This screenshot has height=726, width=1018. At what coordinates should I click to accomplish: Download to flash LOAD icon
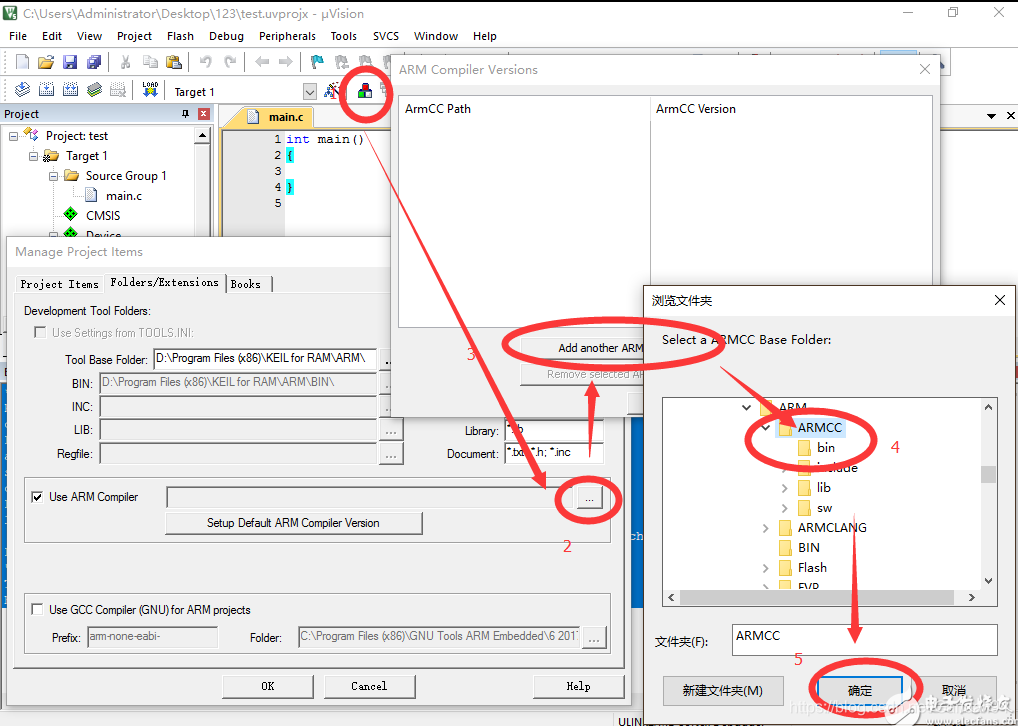coord(150,90)
